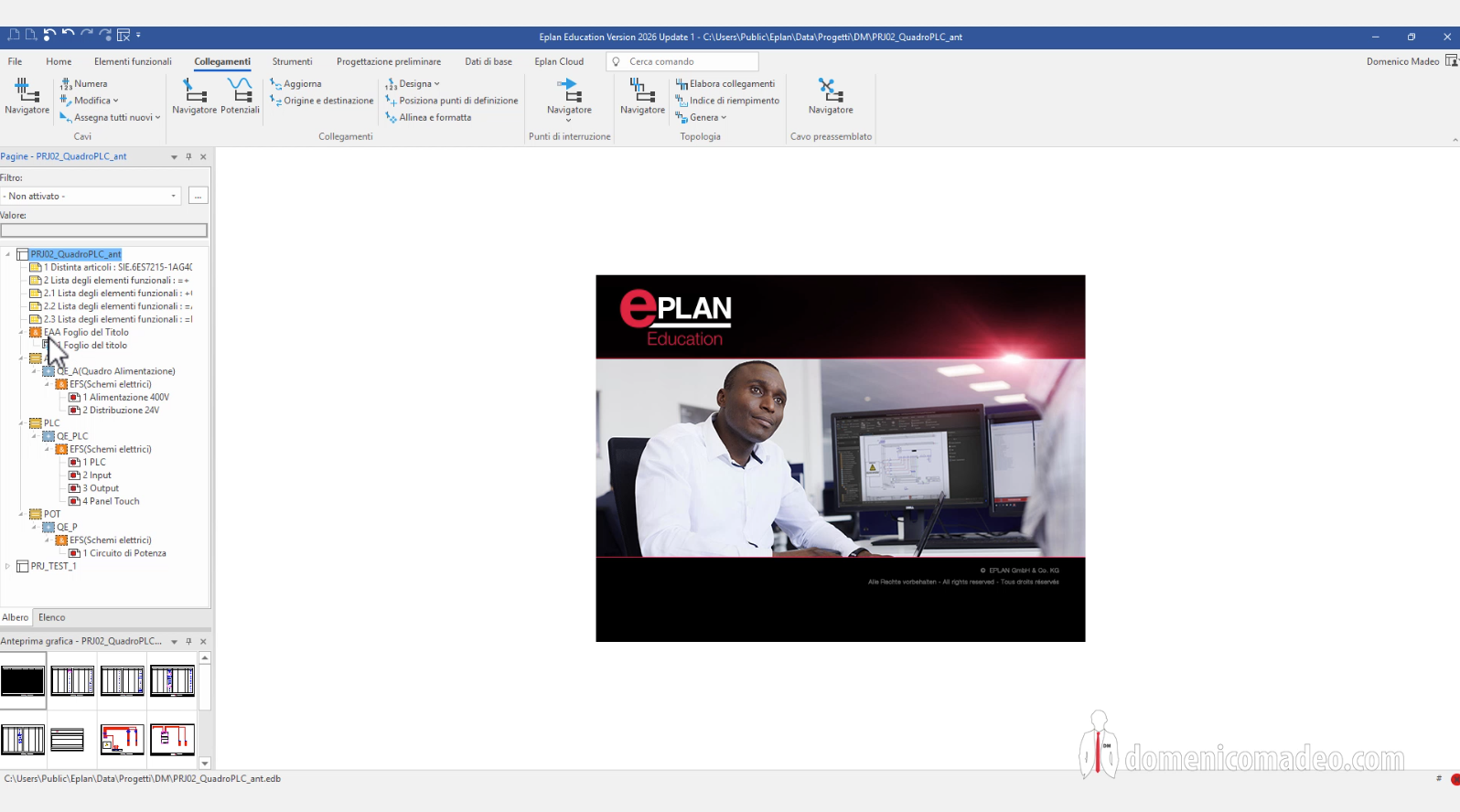Viewport: 1460px width, 812px height.
Task: Click the filter ellipsis button
Action: tap(198, 196)
